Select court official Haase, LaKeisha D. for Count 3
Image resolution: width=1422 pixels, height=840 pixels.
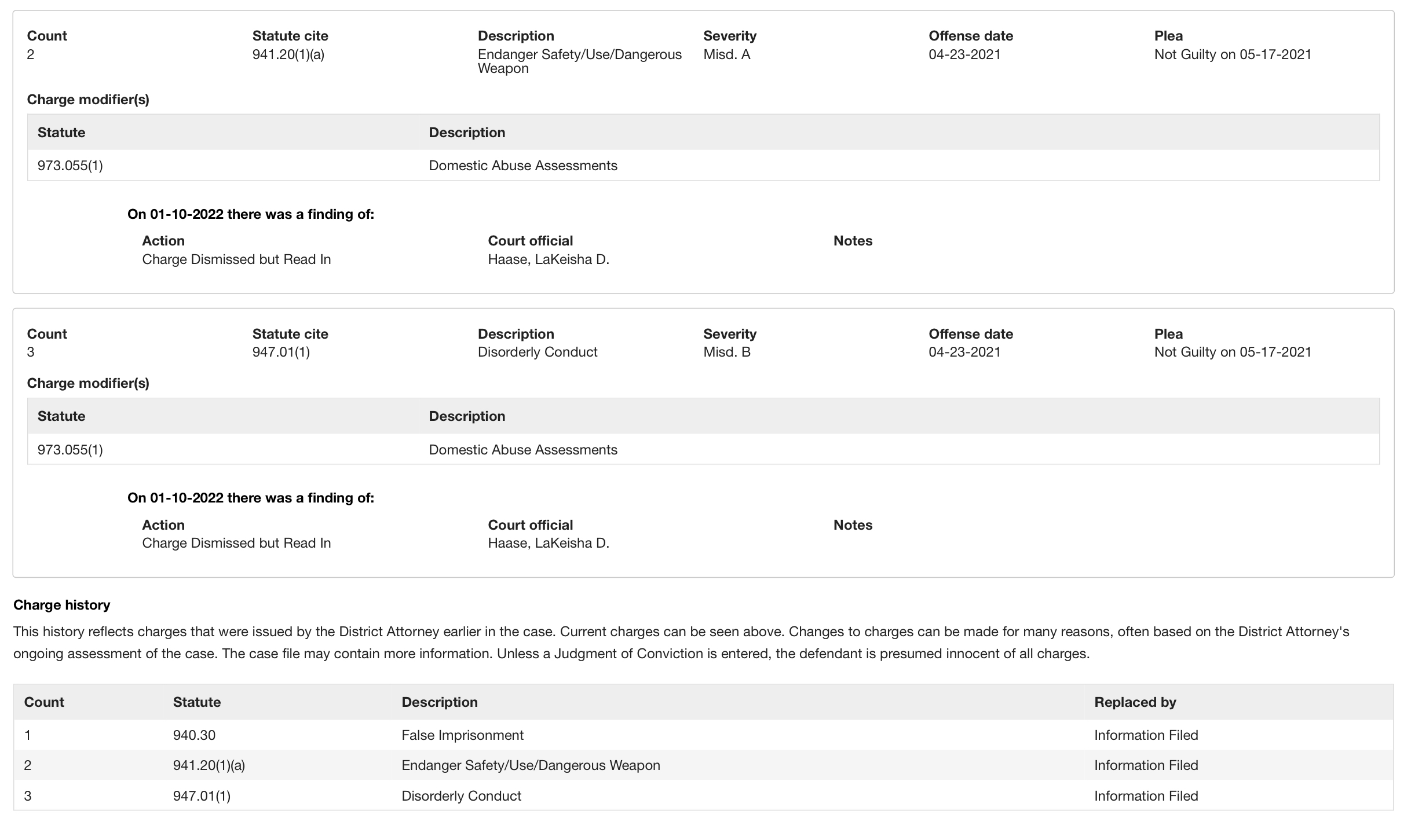[x=549, y=543]
